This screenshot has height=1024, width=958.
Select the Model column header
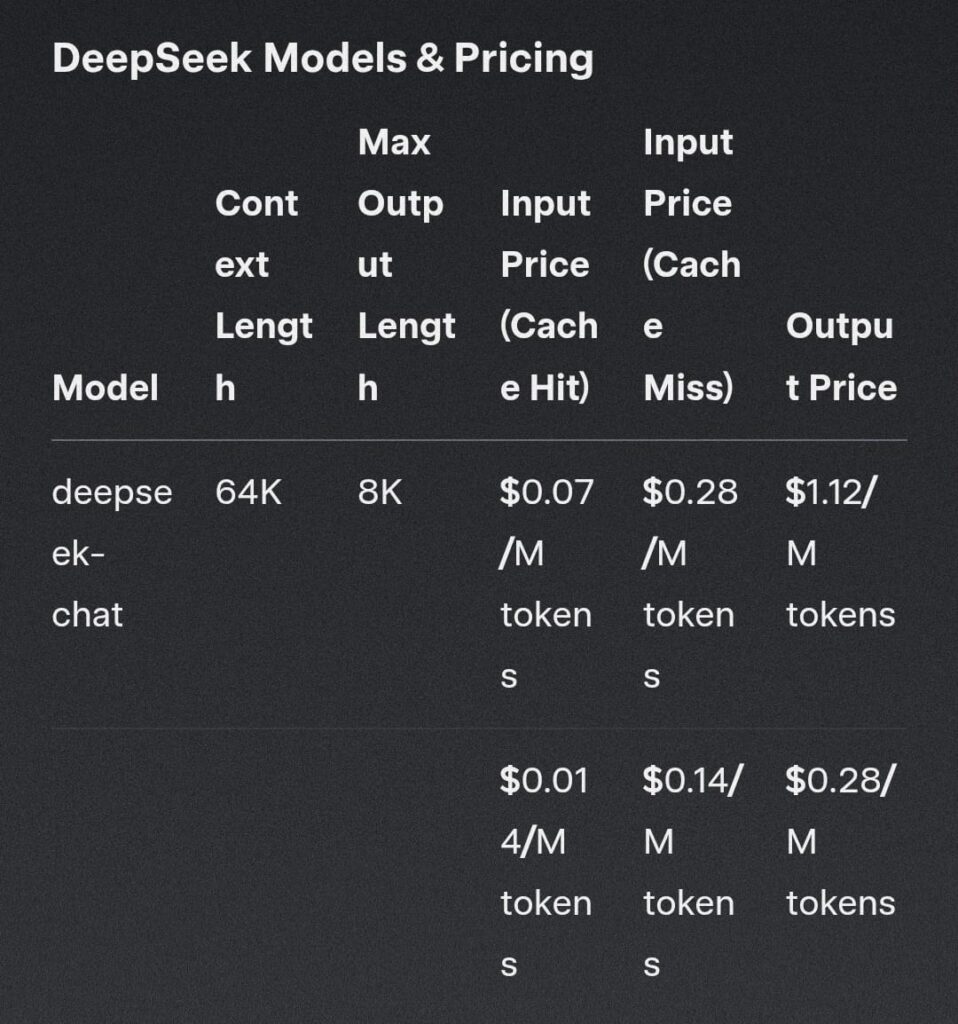tap(105, 388)
